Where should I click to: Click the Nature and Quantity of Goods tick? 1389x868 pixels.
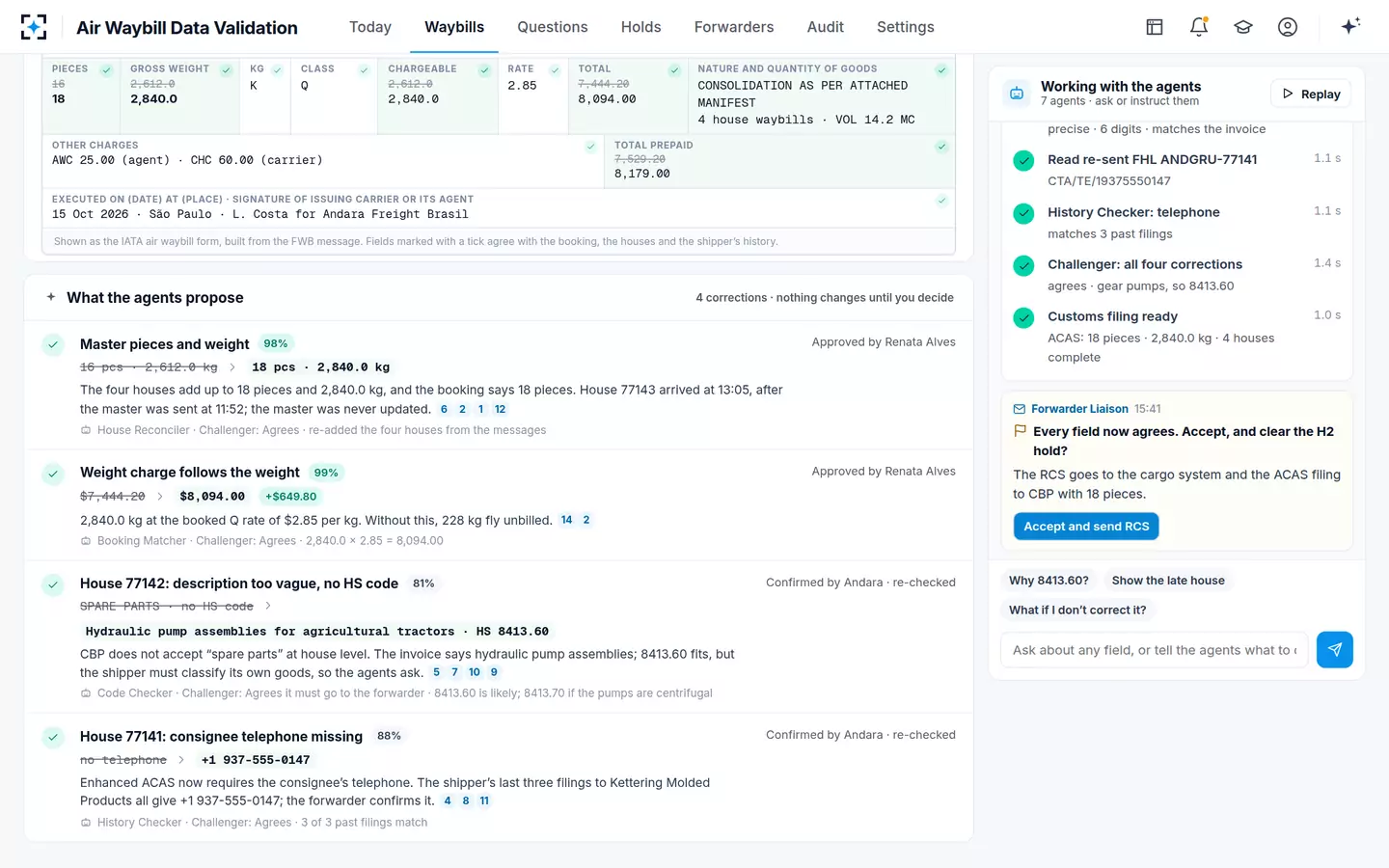(x=941, y=70)
